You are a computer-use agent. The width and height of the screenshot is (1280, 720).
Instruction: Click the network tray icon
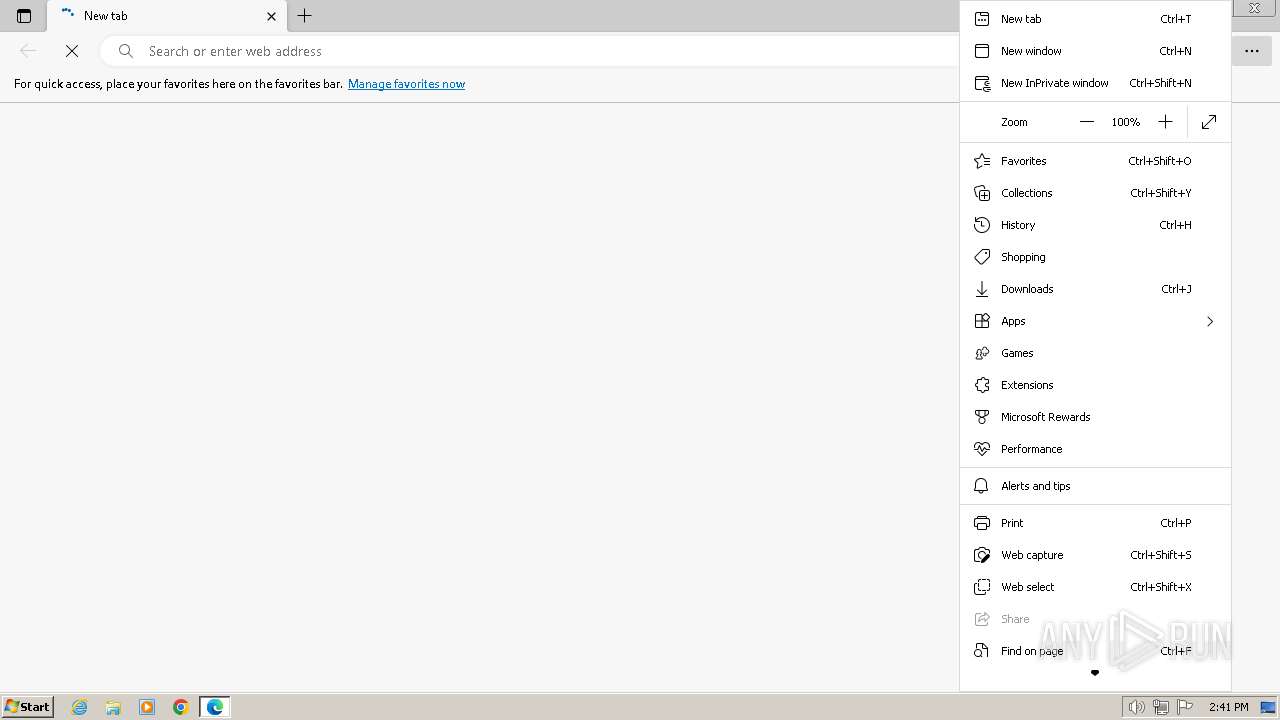(x=1160, y=707)
